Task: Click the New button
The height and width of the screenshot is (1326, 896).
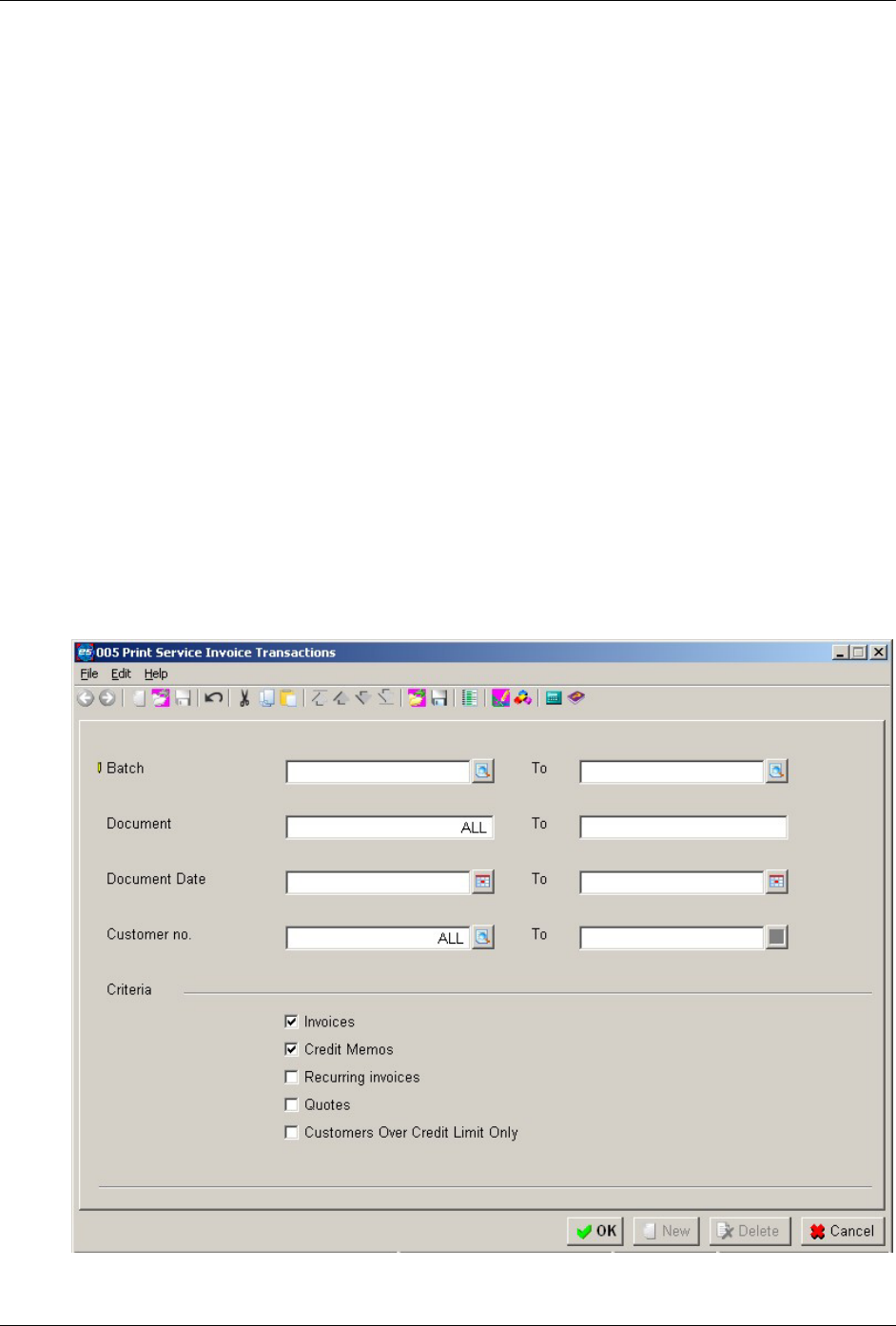Action: pos(667,1231)
